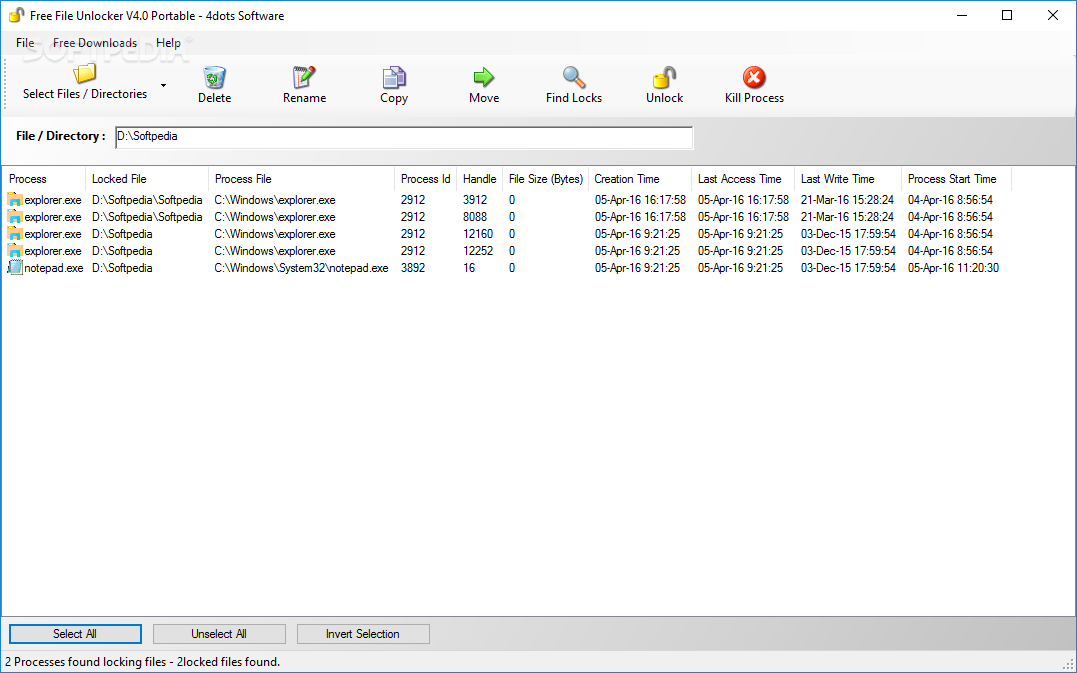Click the app padlock icon in title bar
This screenshot has height=673, width=1077.
coord(16,15)
